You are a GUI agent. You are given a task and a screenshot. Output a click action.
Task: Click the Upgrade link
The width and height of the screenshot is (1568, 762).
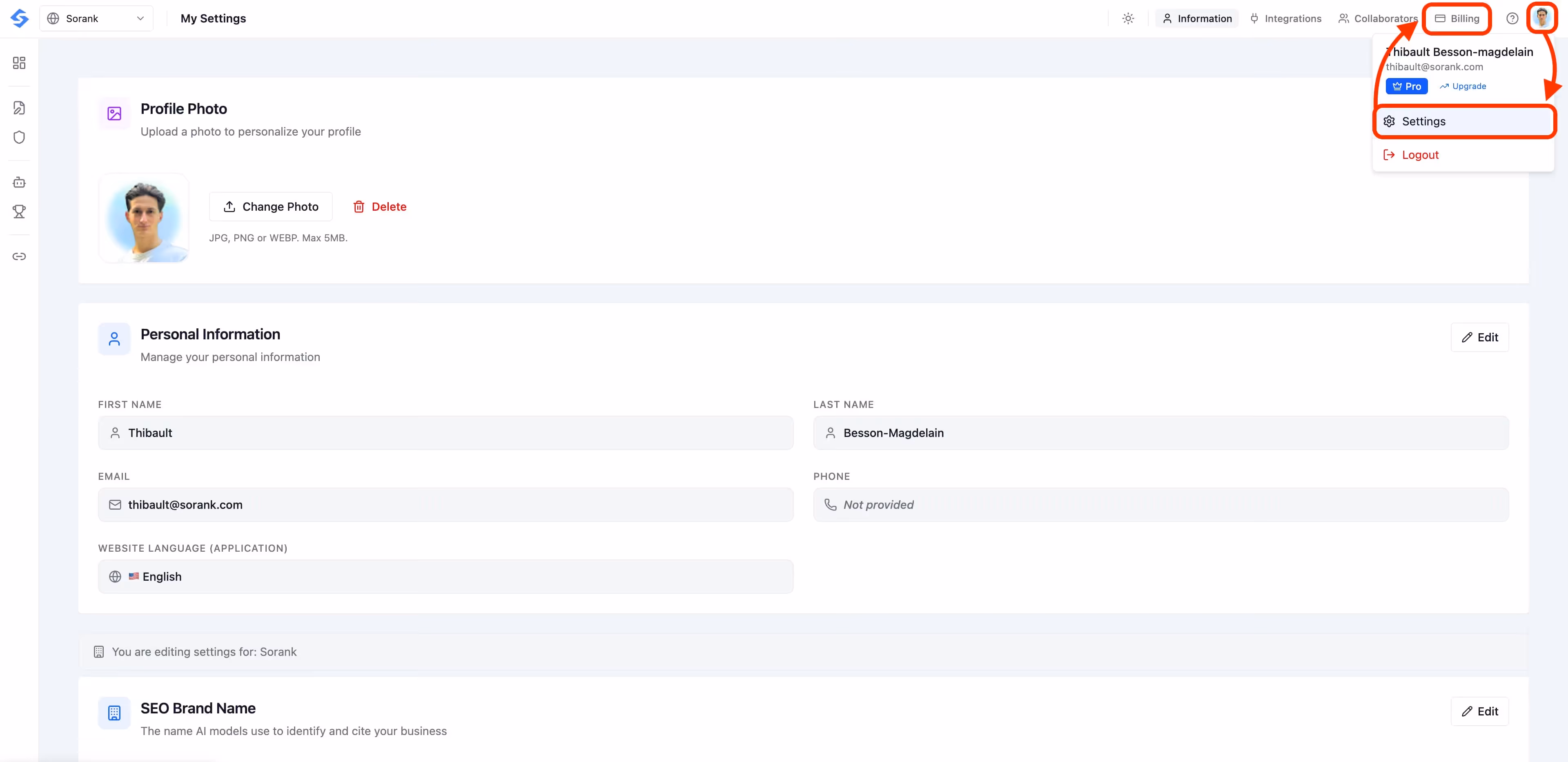click(x=1463, y=87)
